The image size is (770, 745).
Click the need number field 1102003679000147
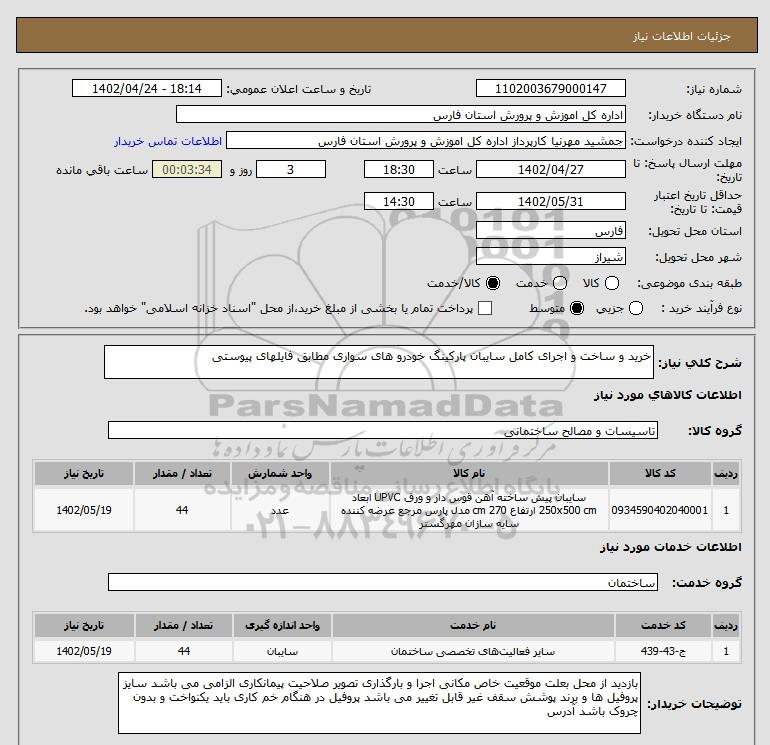550,88
